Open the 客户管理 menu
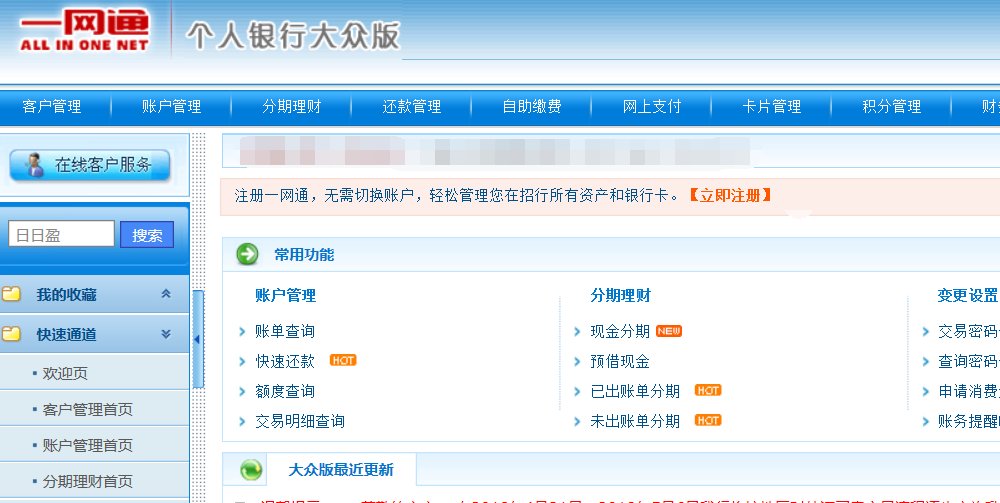This screenshot has width=1000, height=503. (52, 106)
